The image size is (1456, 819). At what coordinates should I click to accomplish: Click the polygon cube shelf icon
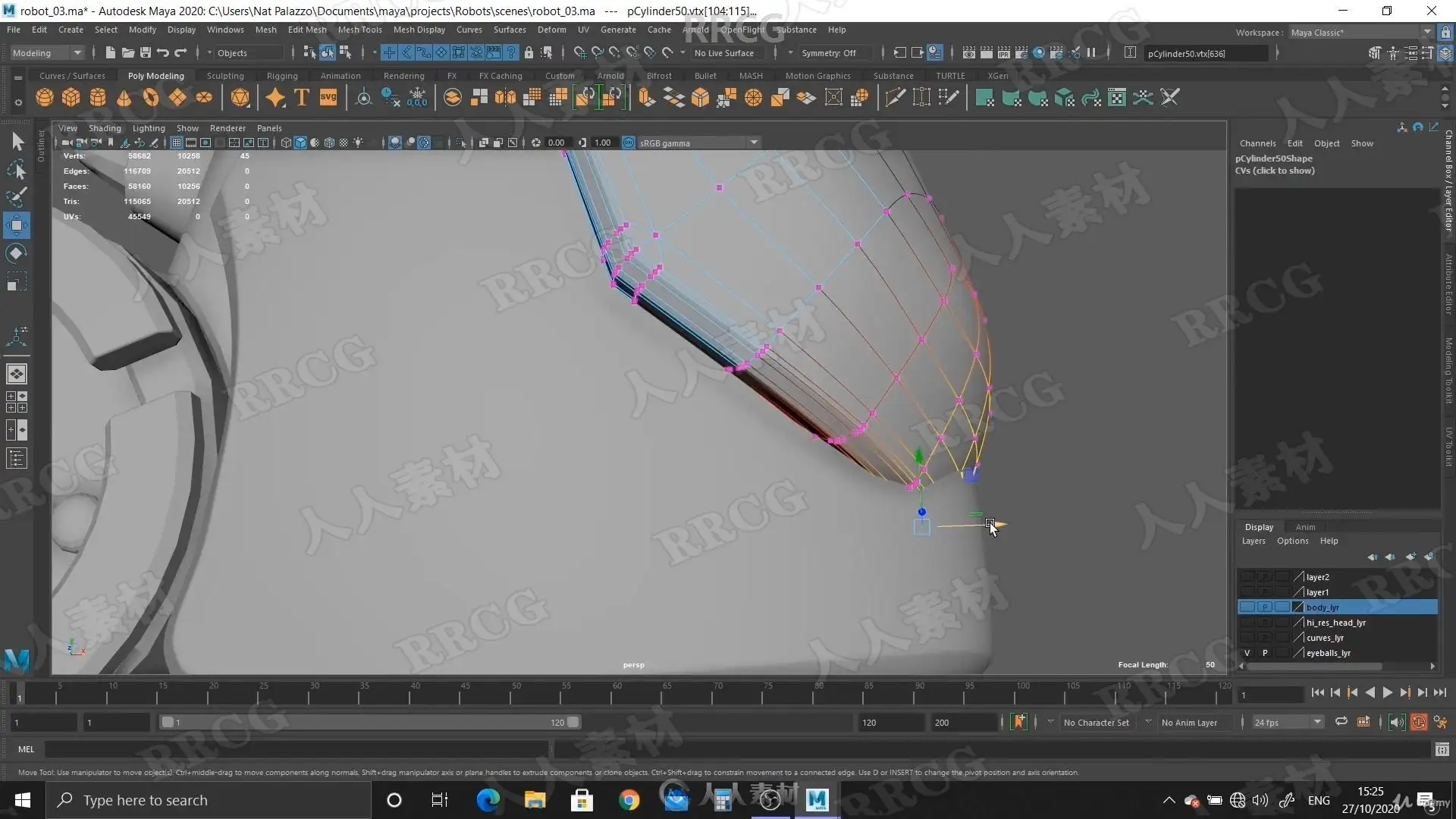(71, 98)
